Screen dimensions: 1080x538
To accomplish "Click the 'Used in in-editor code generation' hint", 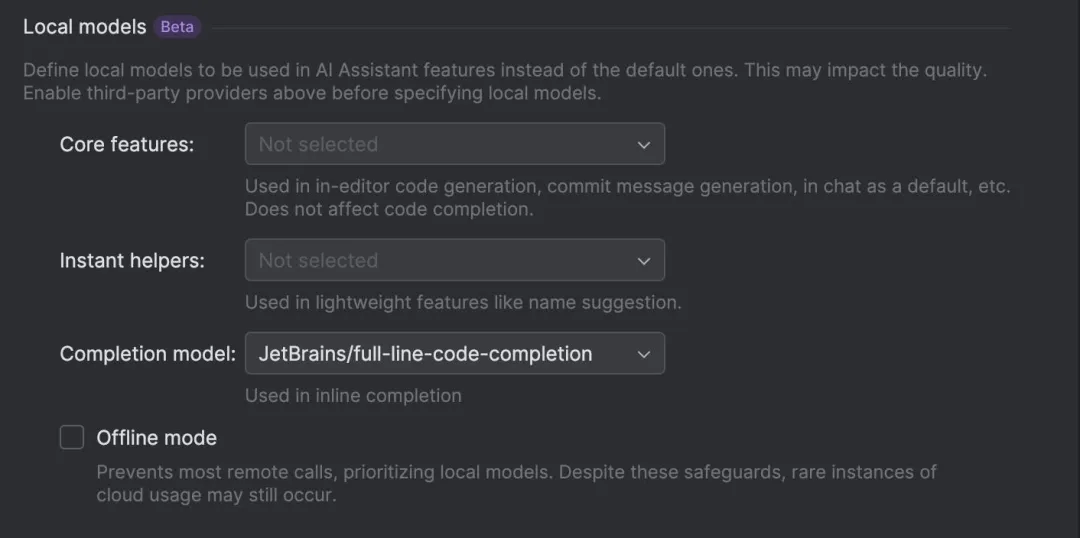I will point(627,198).
